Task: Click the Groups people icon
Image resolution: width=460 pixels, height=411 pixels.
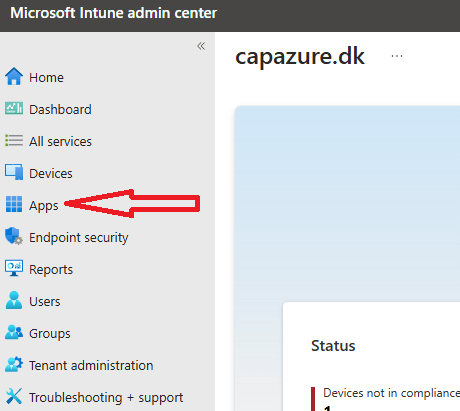Action: pos(14,332)
